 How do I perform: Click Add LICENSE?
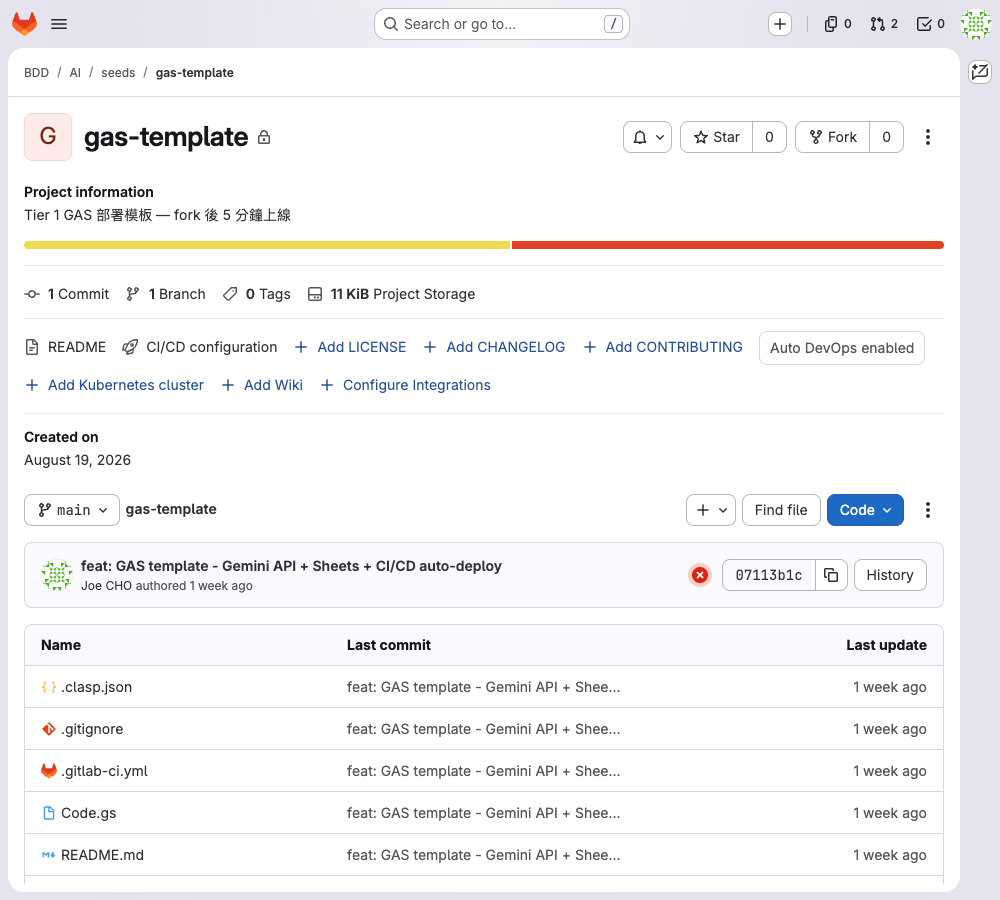pyautogui.click(x=350, y=347)
